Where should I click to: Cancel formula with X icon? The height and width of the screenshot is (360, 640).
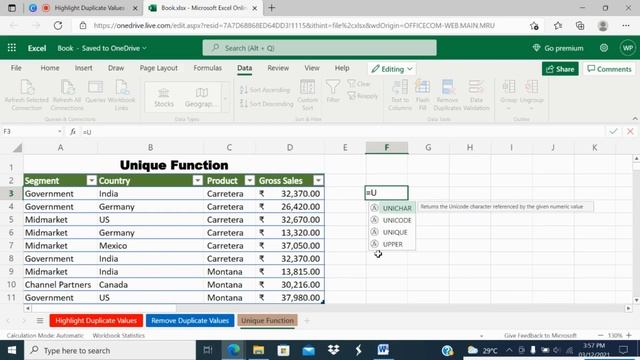(x=630, y=131)
